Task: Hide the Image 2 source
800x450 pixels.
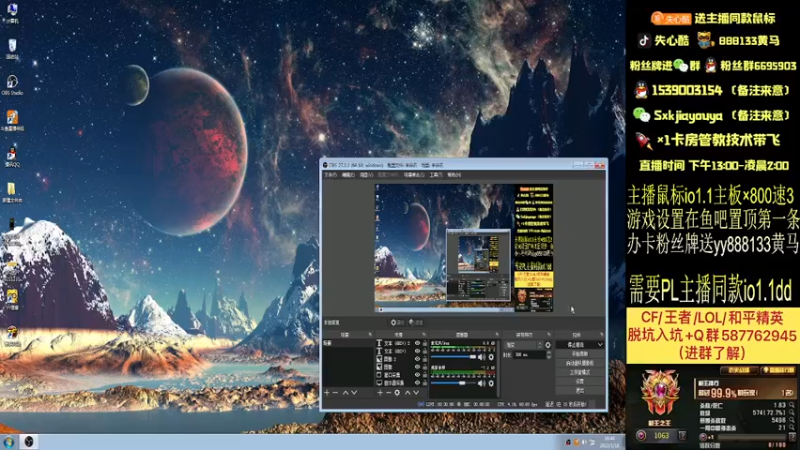Action: [417, 359]
